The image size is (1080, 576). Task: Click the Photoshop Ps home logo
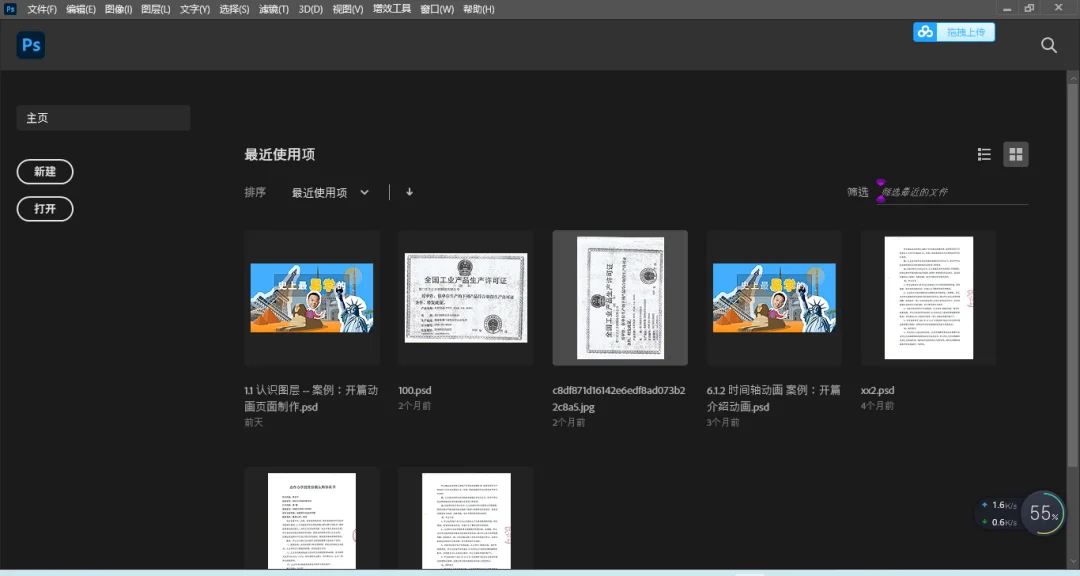click(x=31, y=45)
